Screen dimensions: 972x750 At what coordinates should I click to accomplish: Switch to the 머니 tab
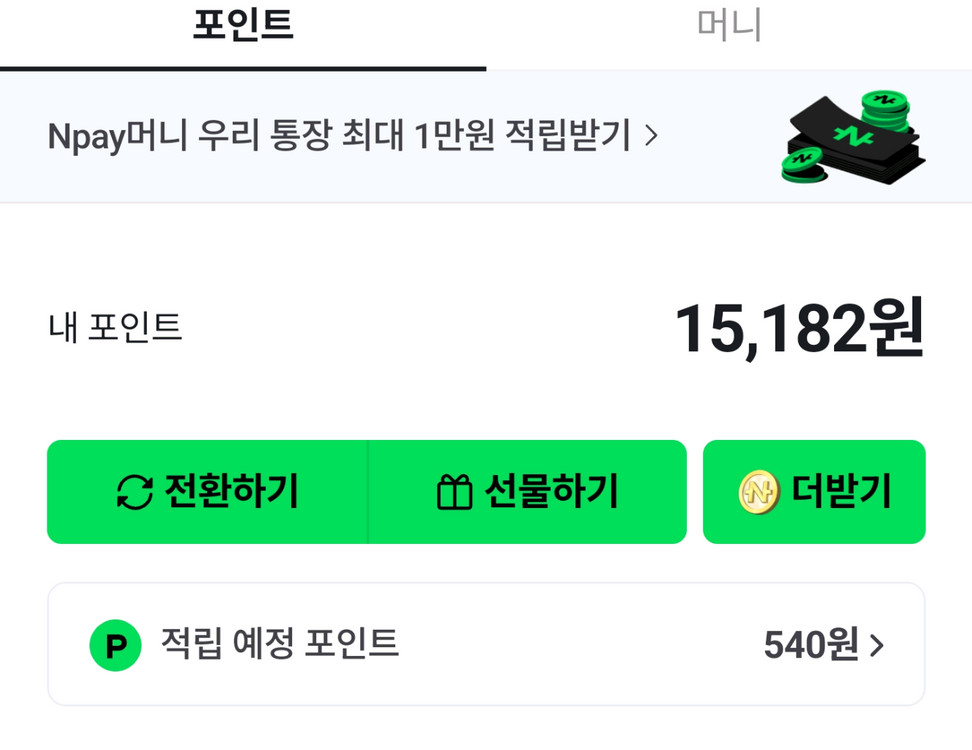(729, 27)
